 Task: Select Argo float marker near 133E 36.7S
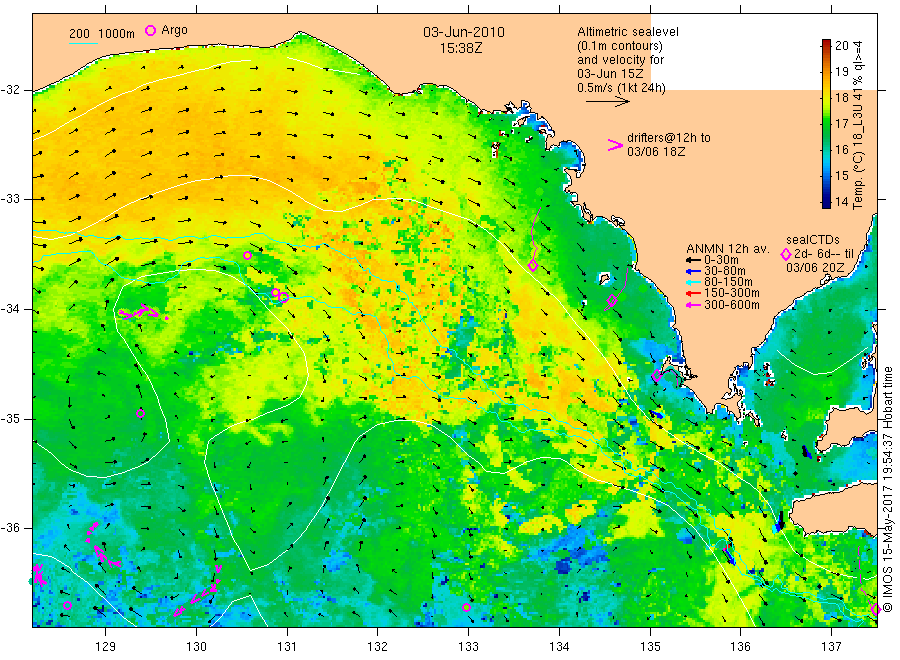(x=466, y=607)
